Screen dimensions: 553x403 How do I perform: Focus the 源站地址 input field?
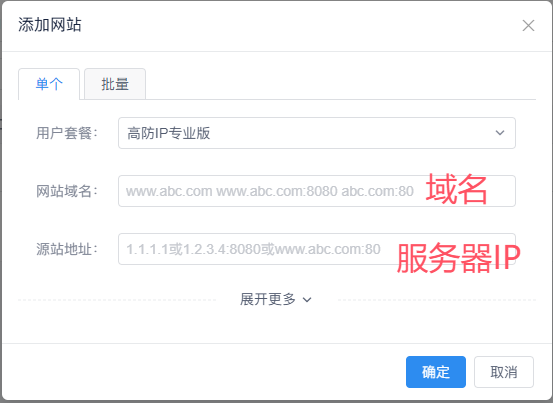click(x=317, y=249)
